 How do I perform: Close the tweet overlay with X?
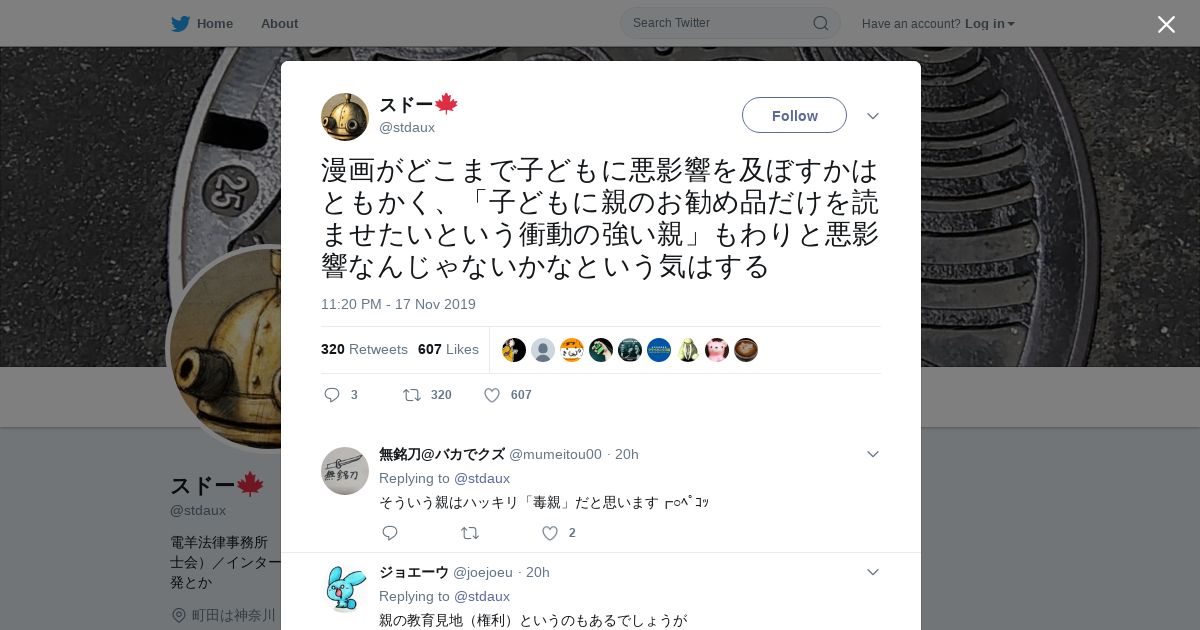(x=1166, y=24)
